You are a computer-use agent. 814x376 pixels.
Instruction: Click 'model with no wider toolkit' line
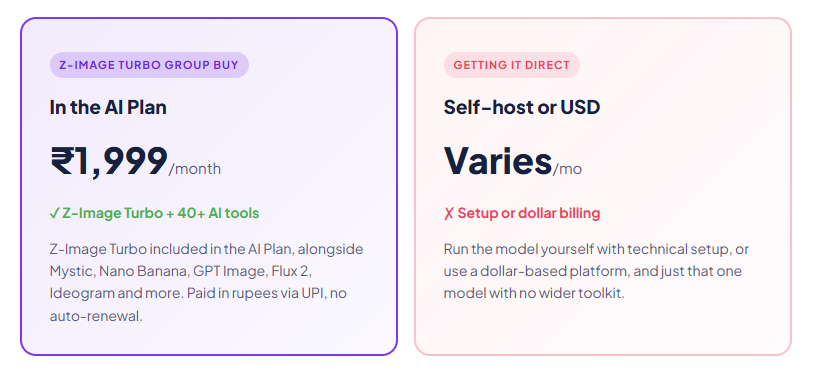point(534,293)
